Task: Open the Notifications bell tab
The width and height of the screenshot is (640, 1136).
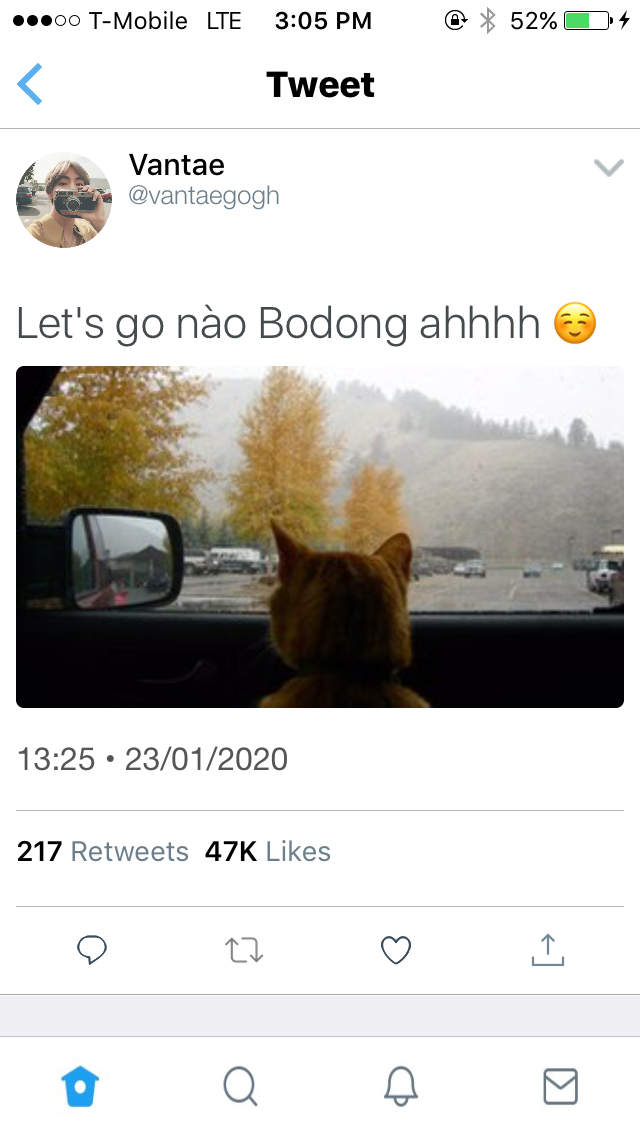Action: click(400, 1087)
